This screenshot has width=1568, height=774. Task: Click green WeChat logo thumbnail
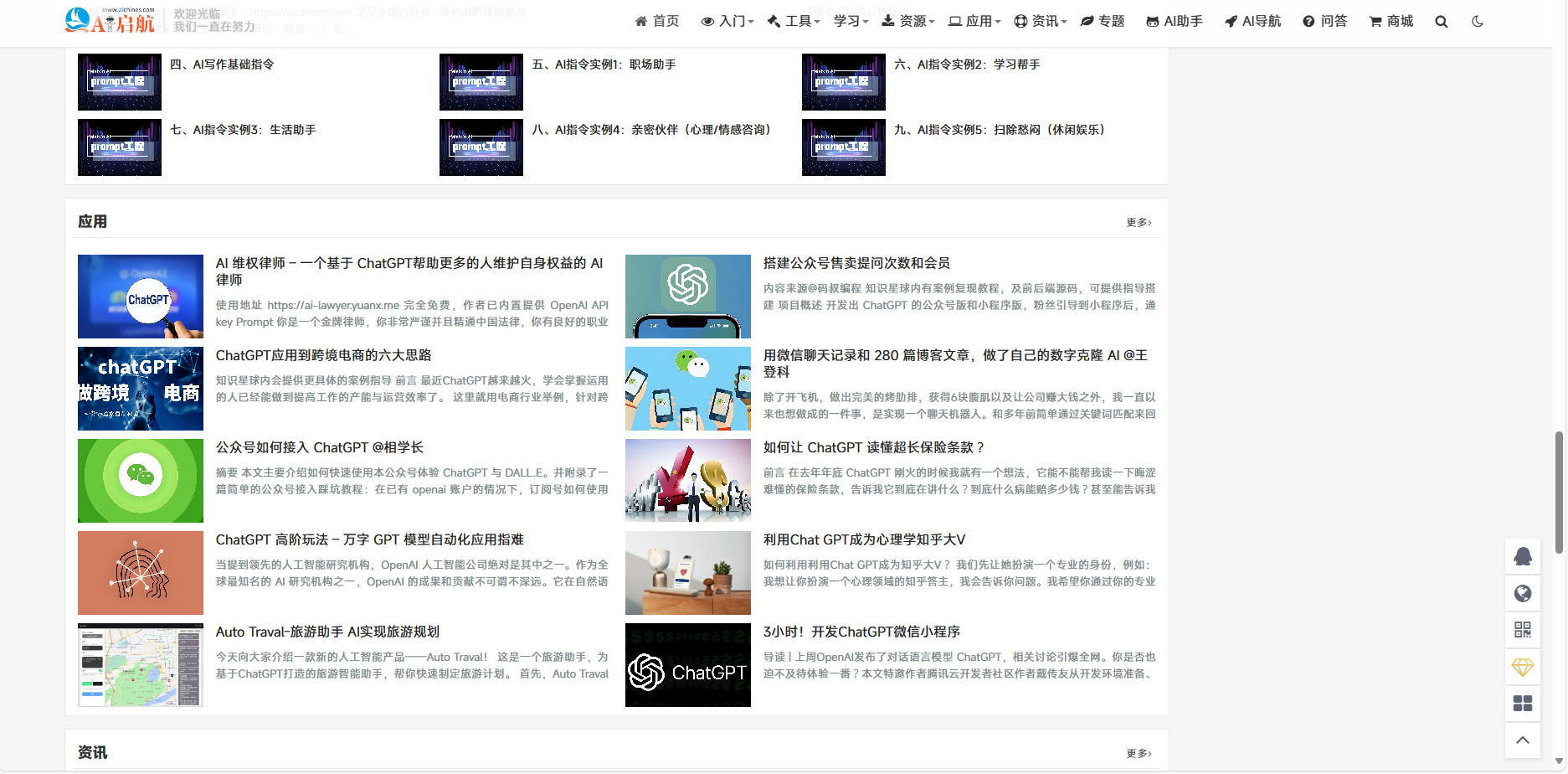(141, 481)
